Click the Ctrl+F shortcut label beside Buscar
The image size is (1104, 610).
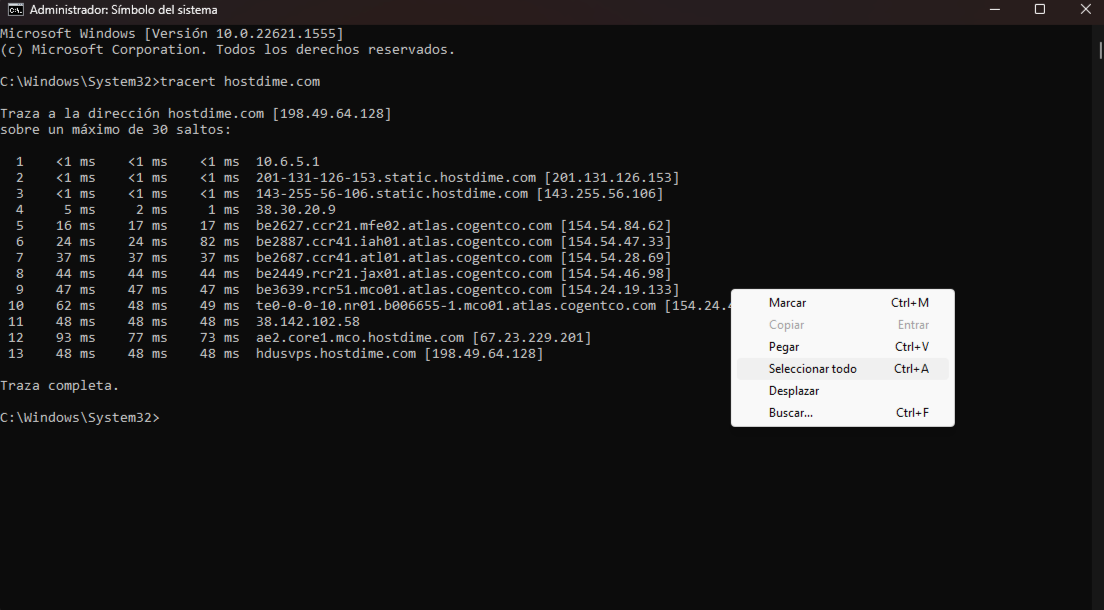(x=911, y=412)
